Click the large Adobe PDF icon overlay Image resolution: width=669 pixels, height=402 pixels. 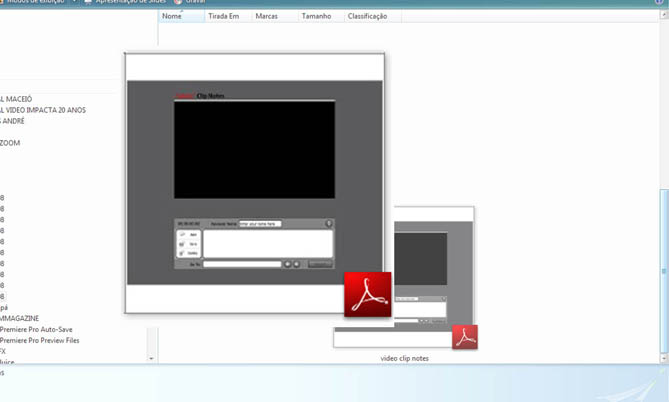[x=366, y=294]
